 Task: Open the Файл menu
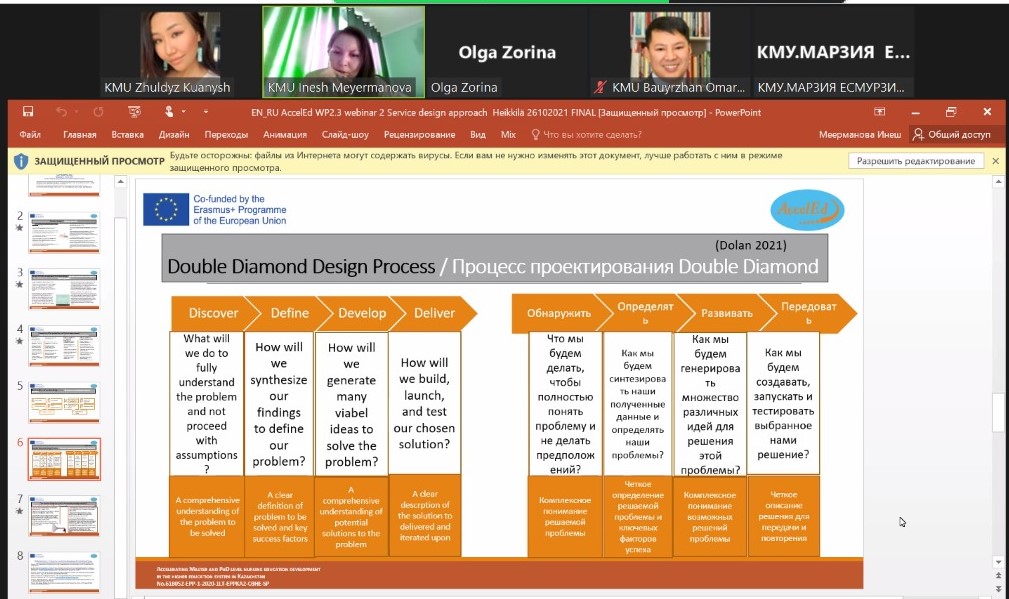(x=29, y=134)
